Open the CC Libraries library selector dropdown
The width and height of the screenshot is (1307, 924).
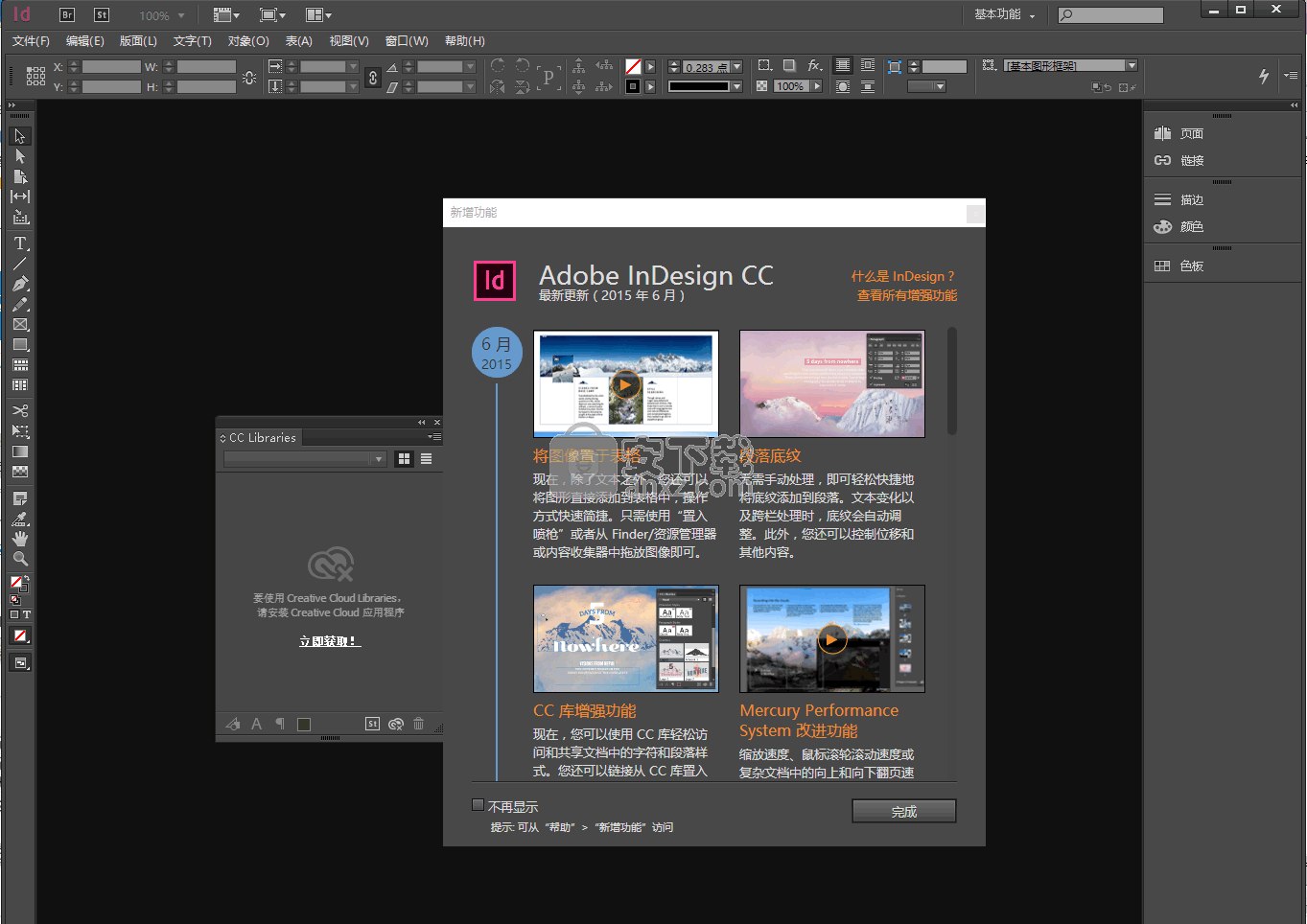(305, 459)
